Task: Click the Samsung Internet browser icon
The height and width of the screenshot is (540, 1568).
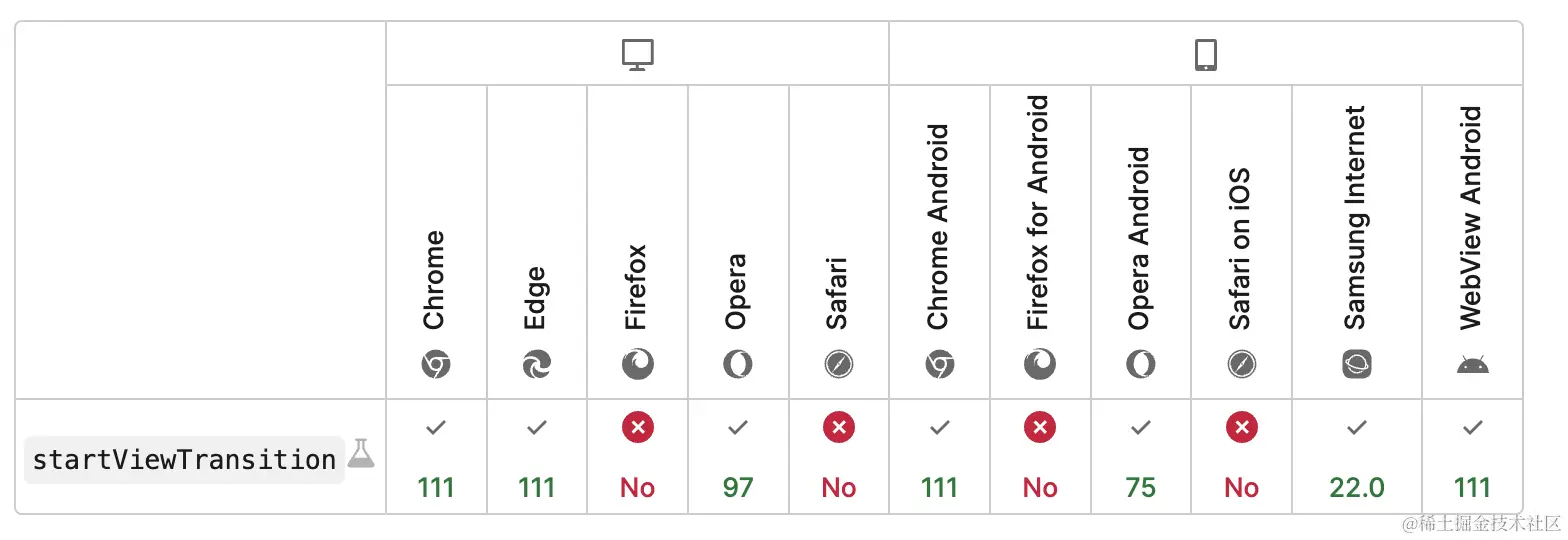Action: pyautogui.click(x=1357, y=365)
